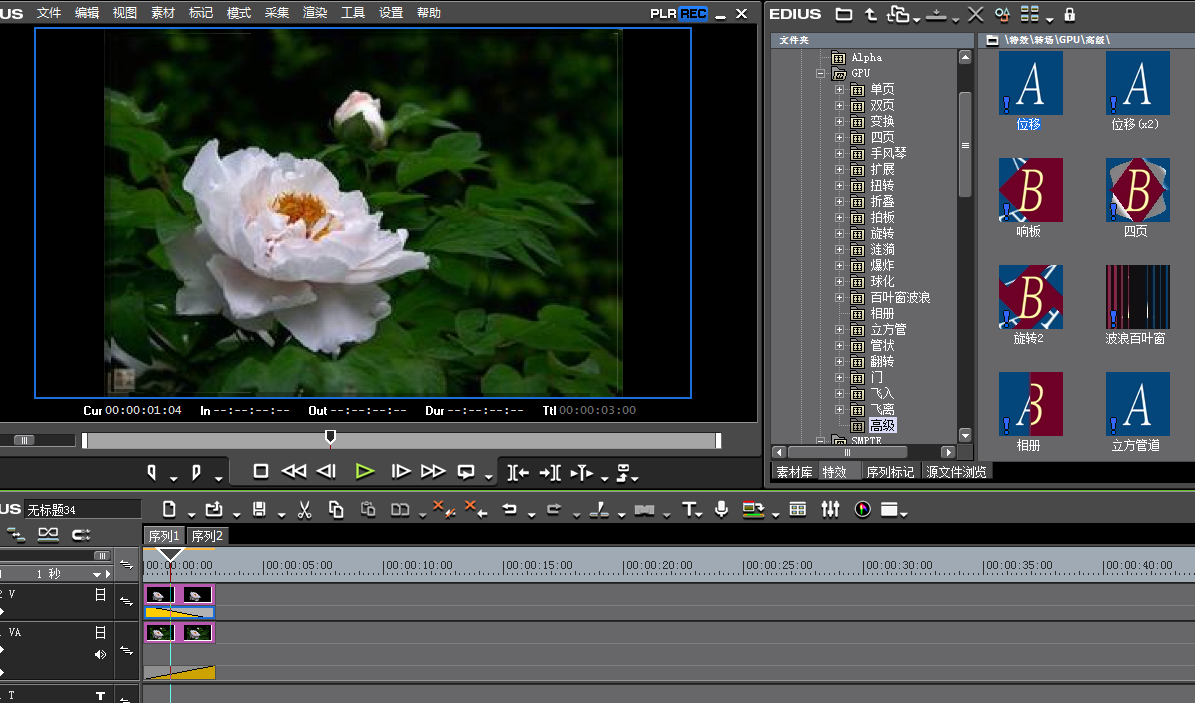Screen dimensions: 1195x703
Task: Open the 渲染 menu
Action: pyautogui.click(x=315, y=13)
